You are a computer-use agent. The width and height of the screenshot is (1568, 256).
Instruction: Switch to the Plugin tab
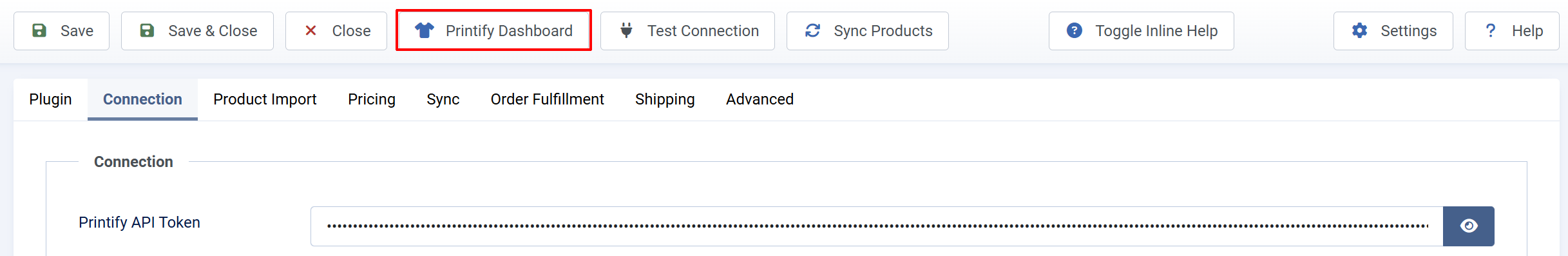(x=50, y=99)
